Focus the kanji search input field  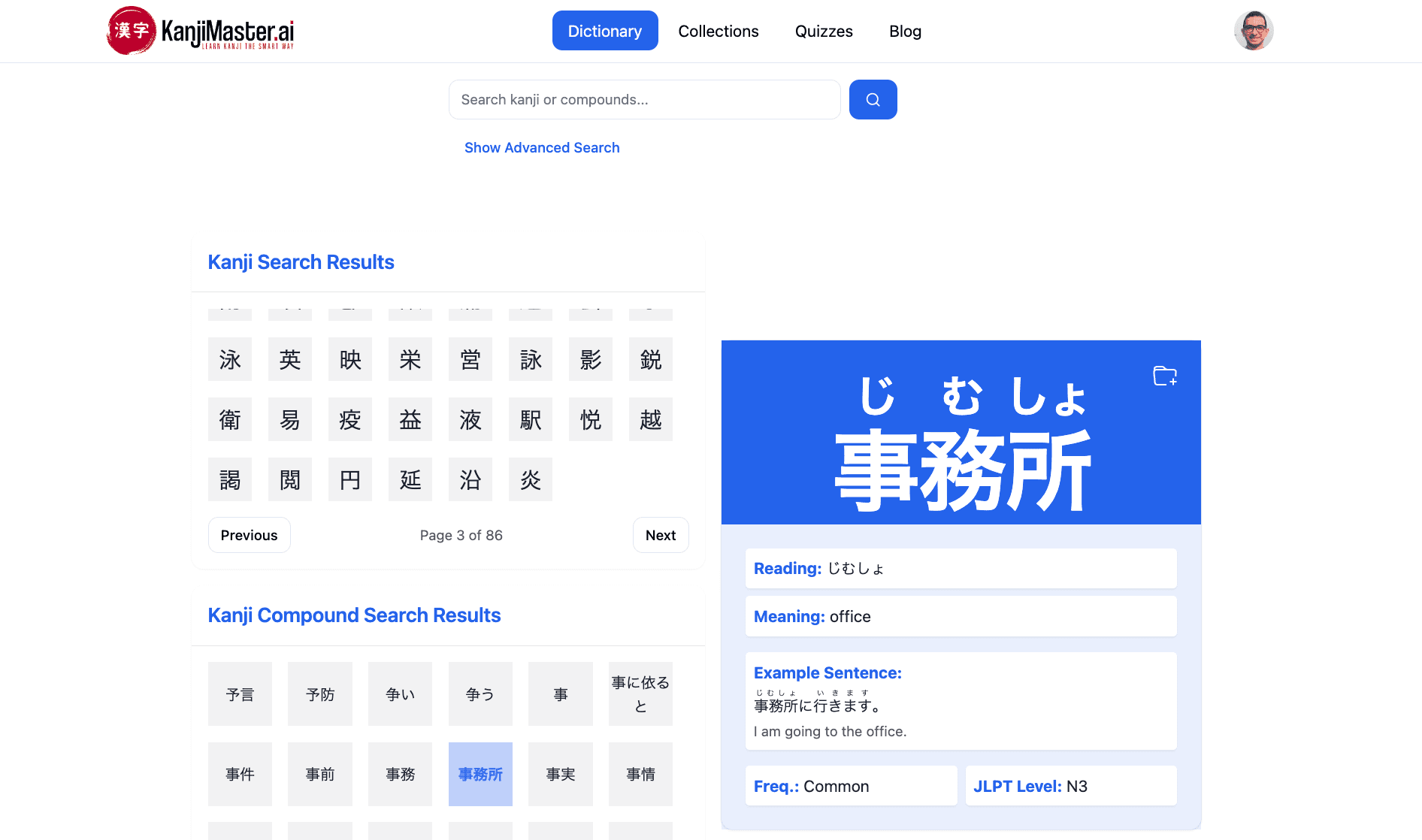[644, 99]
